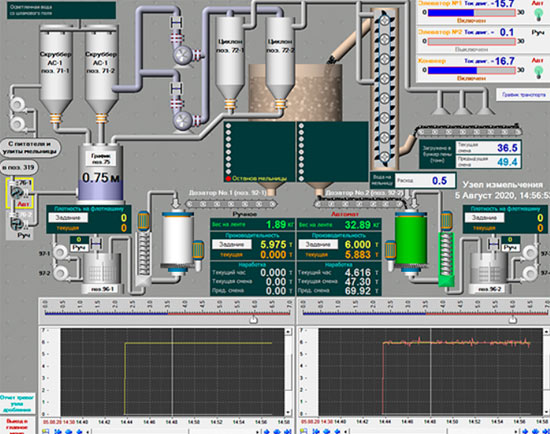This screenshot has width=550, height=434.
Task: Toggle the Авт mode of Элеватор №1
Action: tap(537, 3)
